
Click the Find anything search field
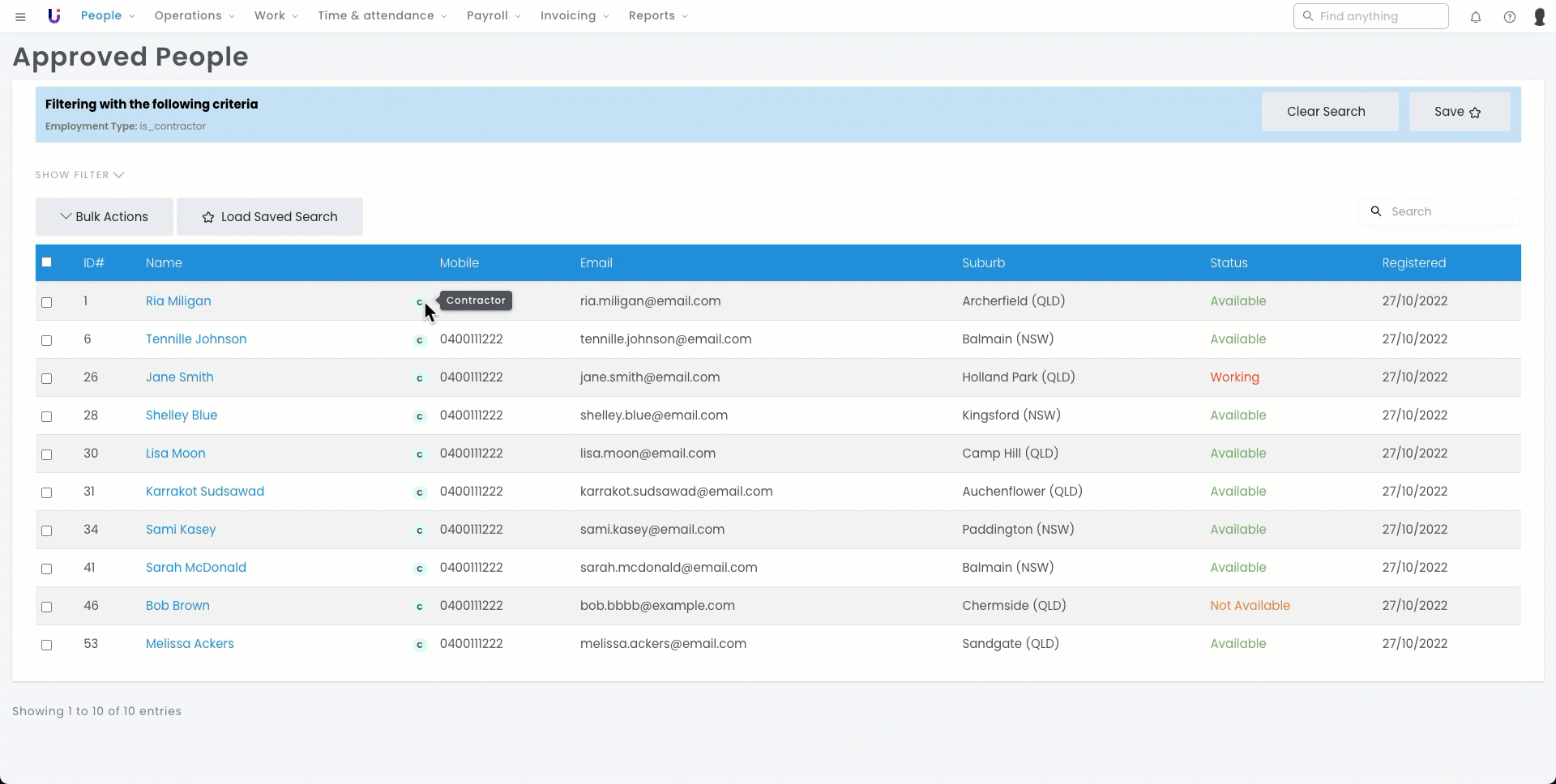point(1378,16)
